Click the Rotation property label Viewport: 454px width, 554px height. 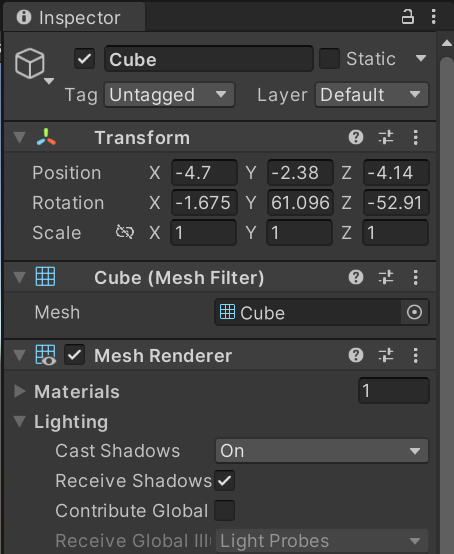(68, 203)
